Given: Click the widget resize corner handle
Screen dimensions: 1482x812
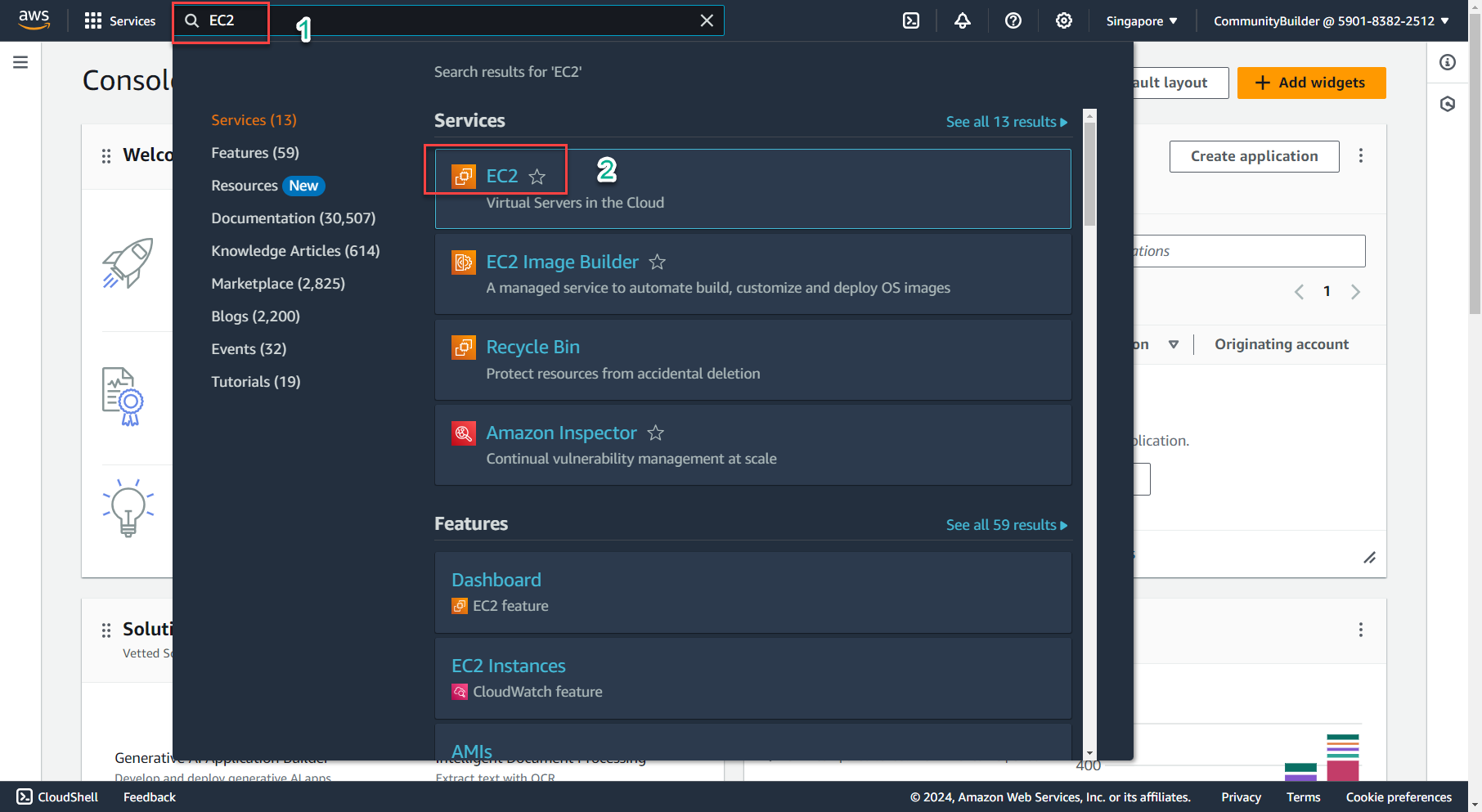Looking at the screenshot, I should coord(1370,558).
